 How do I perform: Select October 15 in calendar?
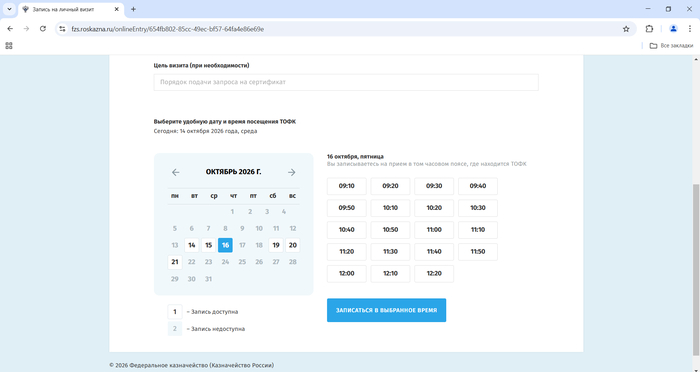point(208,245)
